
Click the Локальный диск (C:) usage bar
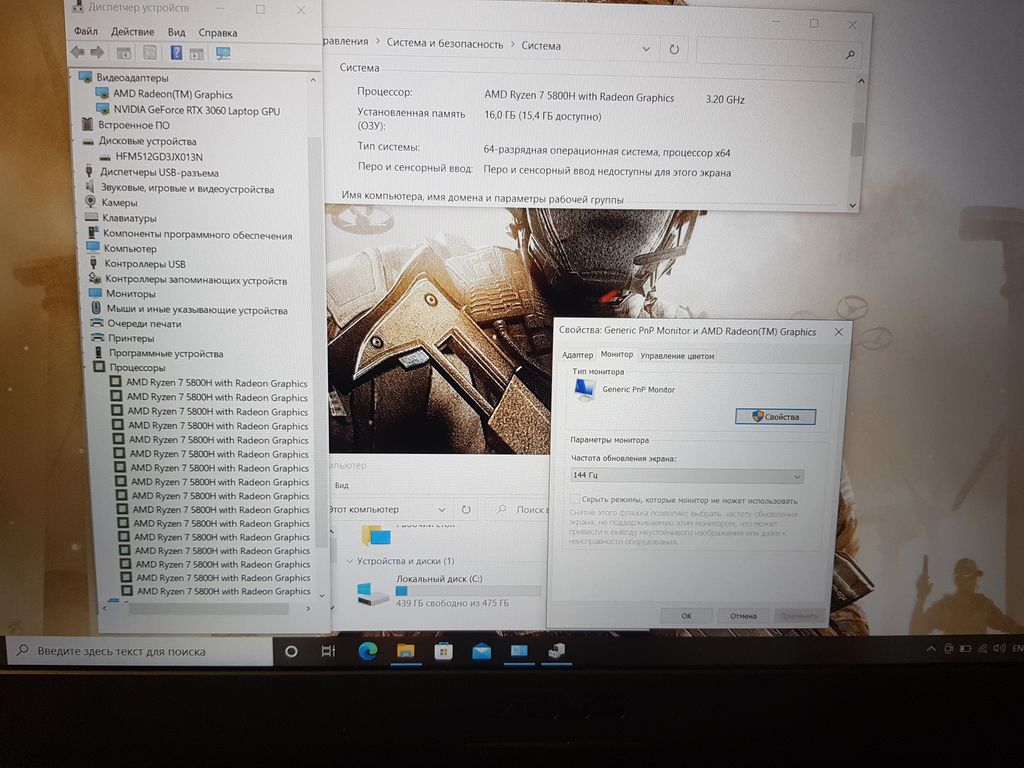tap(468, 591)
